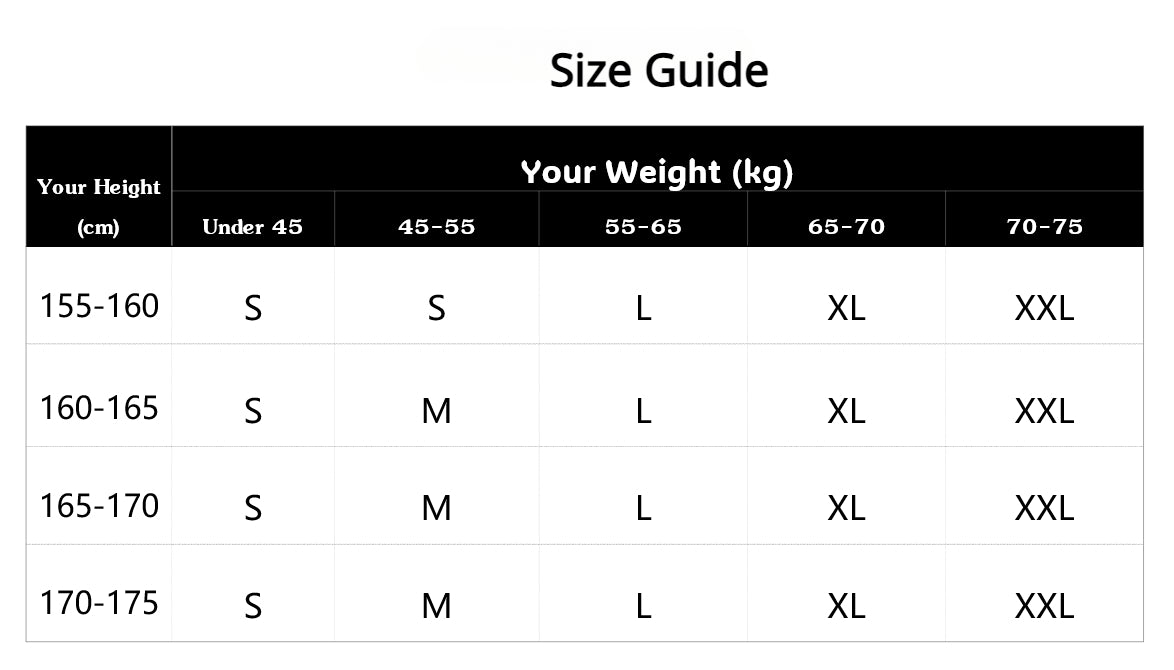This screenshot has height=670, width=1174.
Task: Select the 65-70 weight column header
Action: (x=846, y=227)
